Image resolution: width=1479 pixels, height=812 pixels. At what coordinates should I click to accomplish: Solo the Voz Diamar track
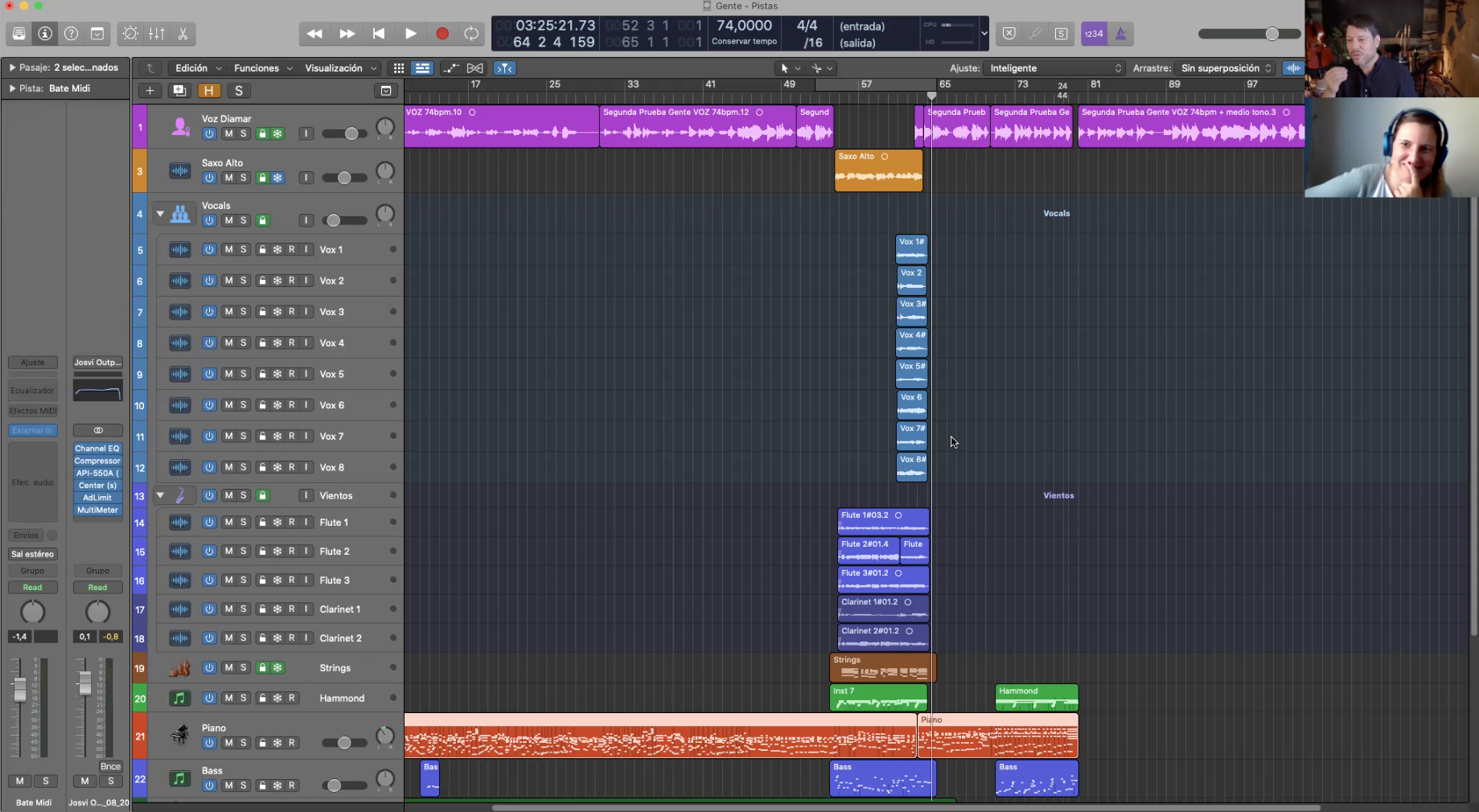244,133
